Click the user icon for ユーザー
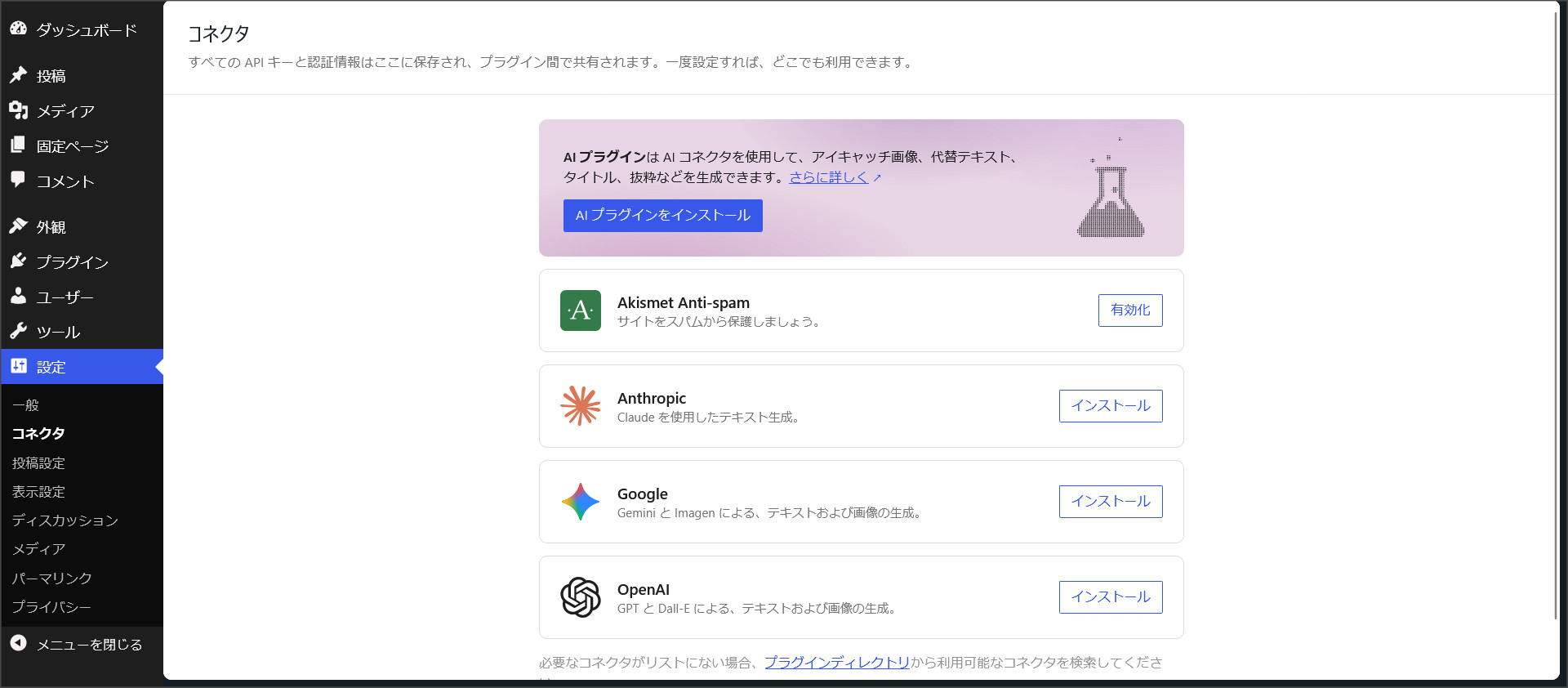This screenshot has width=1568, height=688. coord(18,296)
